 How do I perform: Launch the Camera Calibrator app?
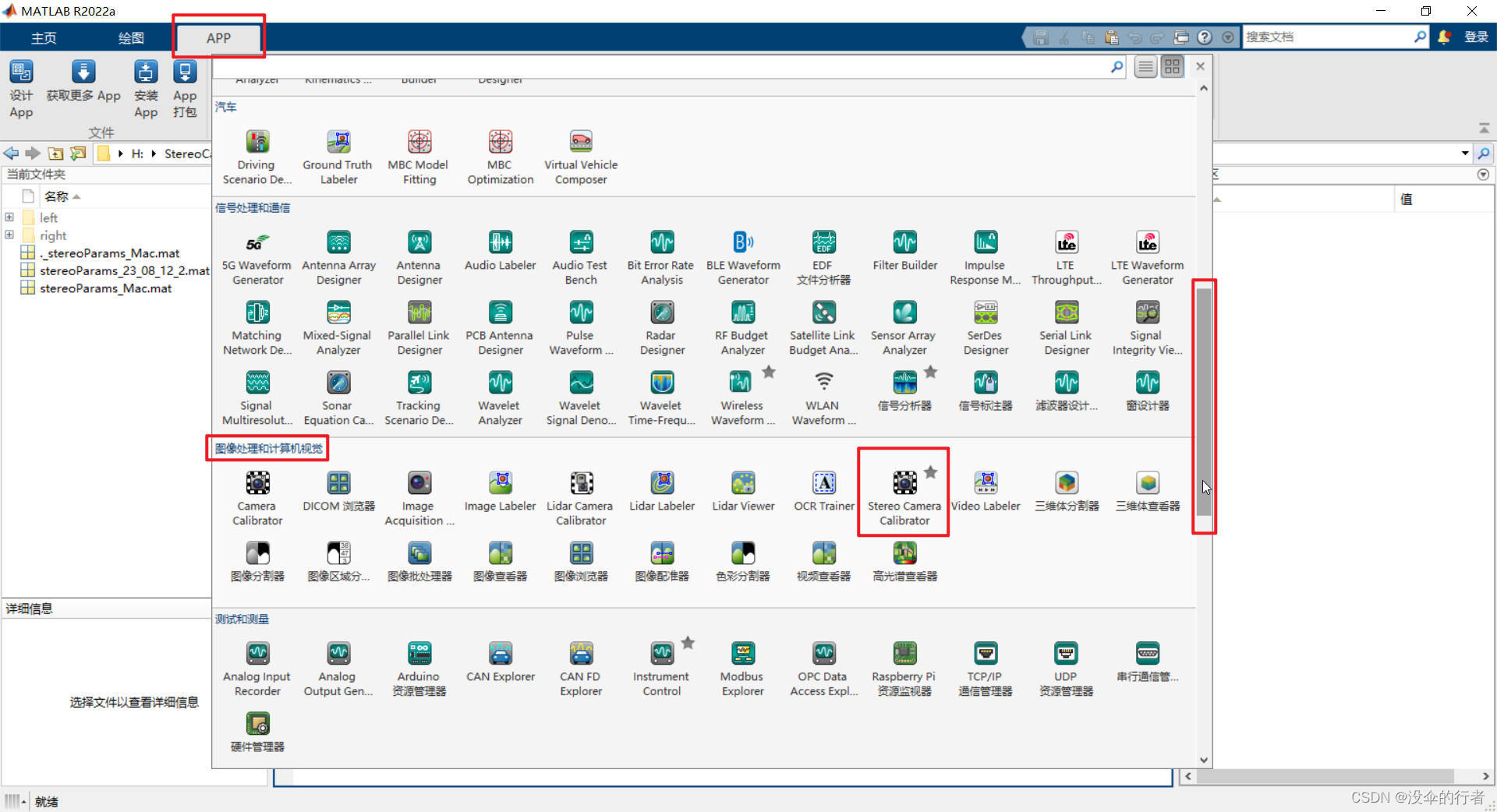(x=257, y=498)
